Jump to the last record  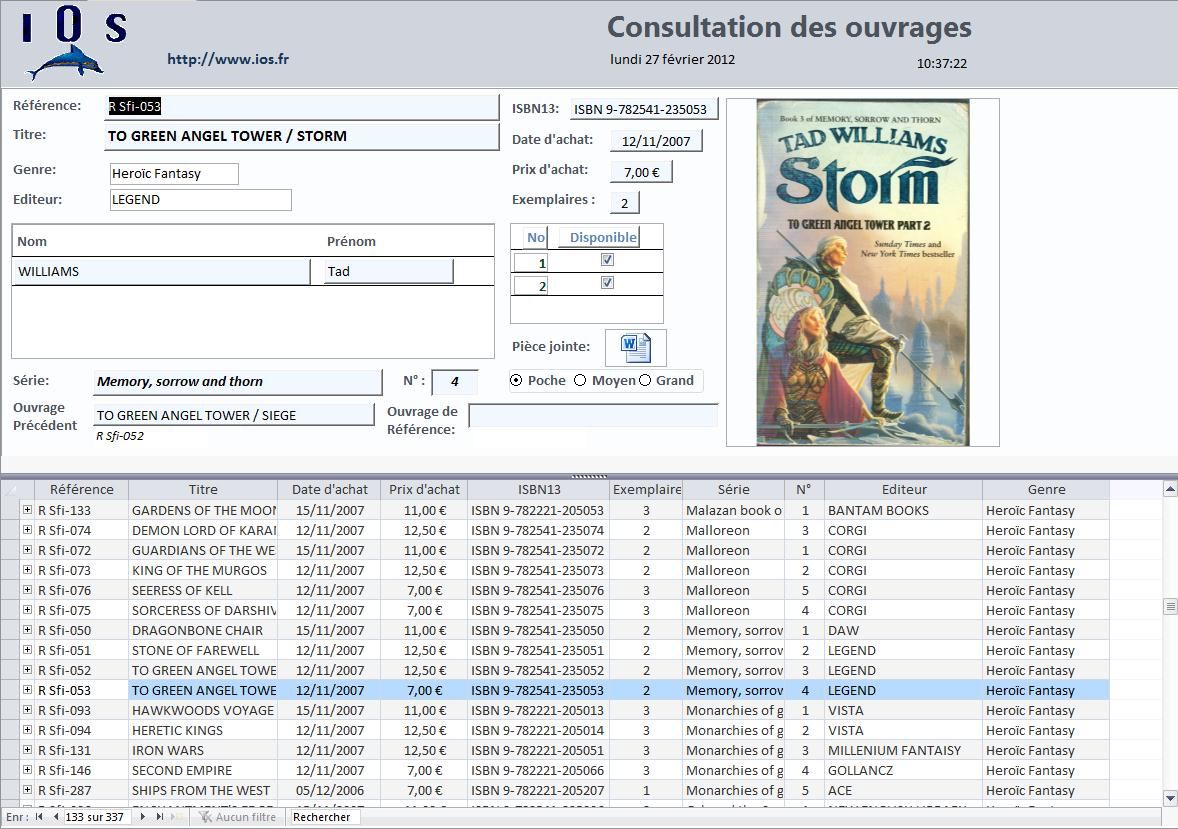(159, 817)
